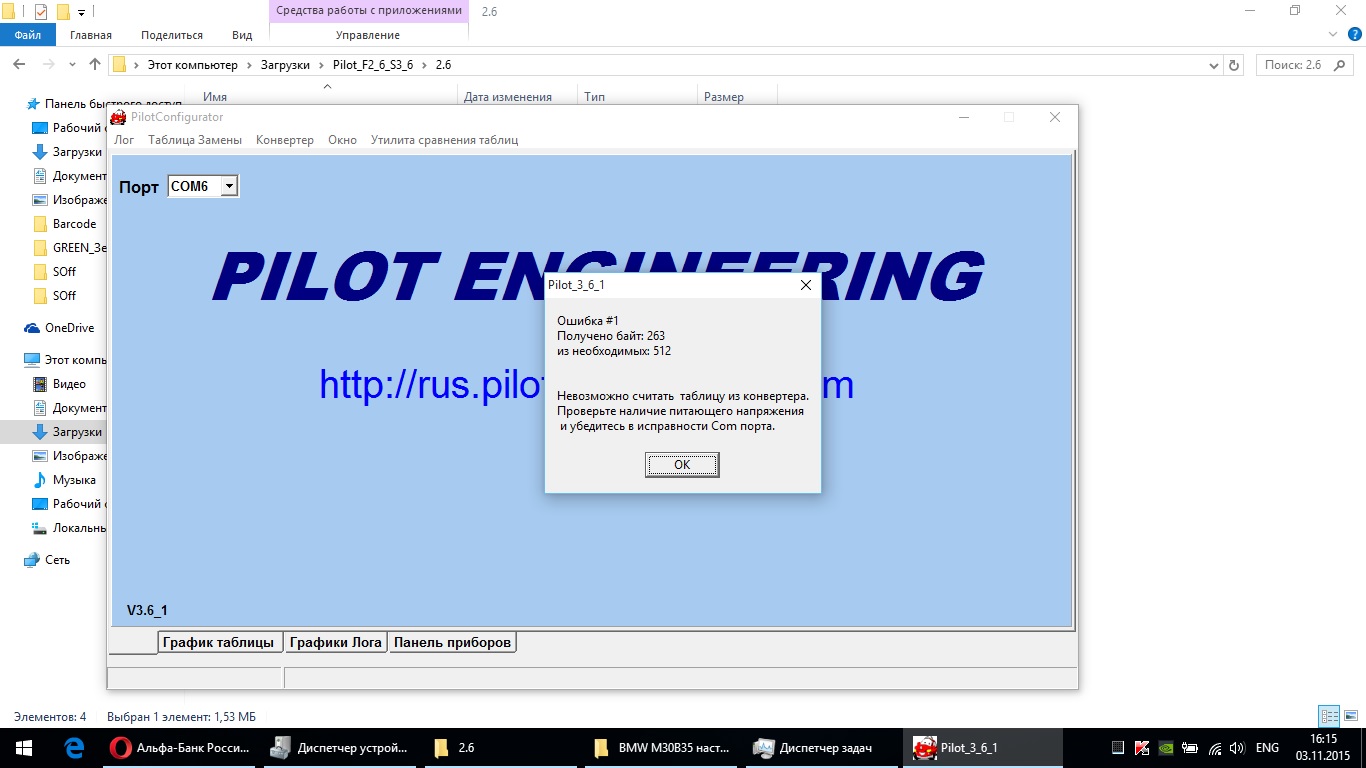The height and width of the screenshot is (768, 1366).
Task: Click the Этот компьютер breadcrumb
Action: coord(193,65)
